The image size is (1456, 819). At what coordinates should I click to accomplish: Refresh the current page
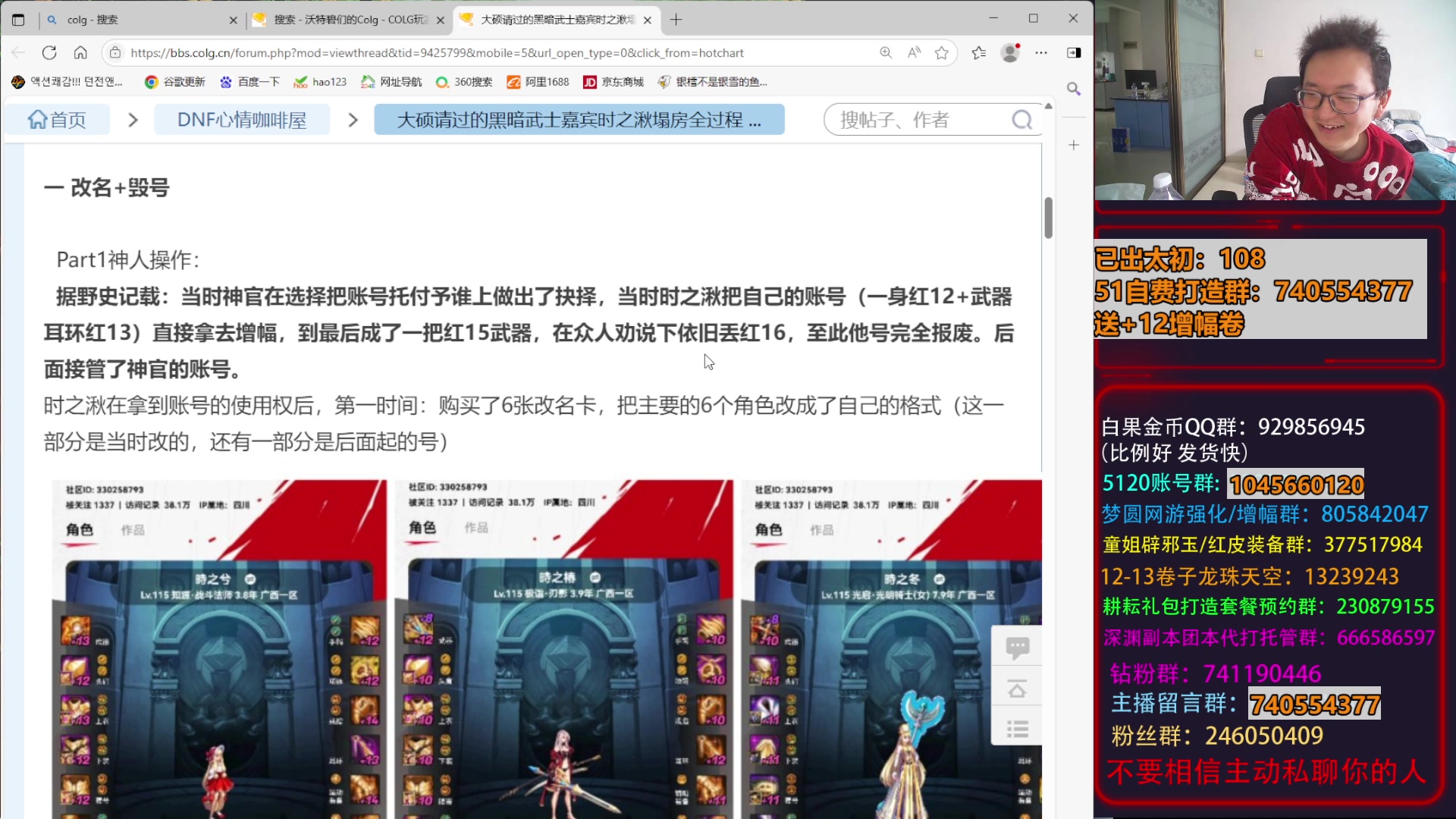pyautogui.click(x=49, y=52)
